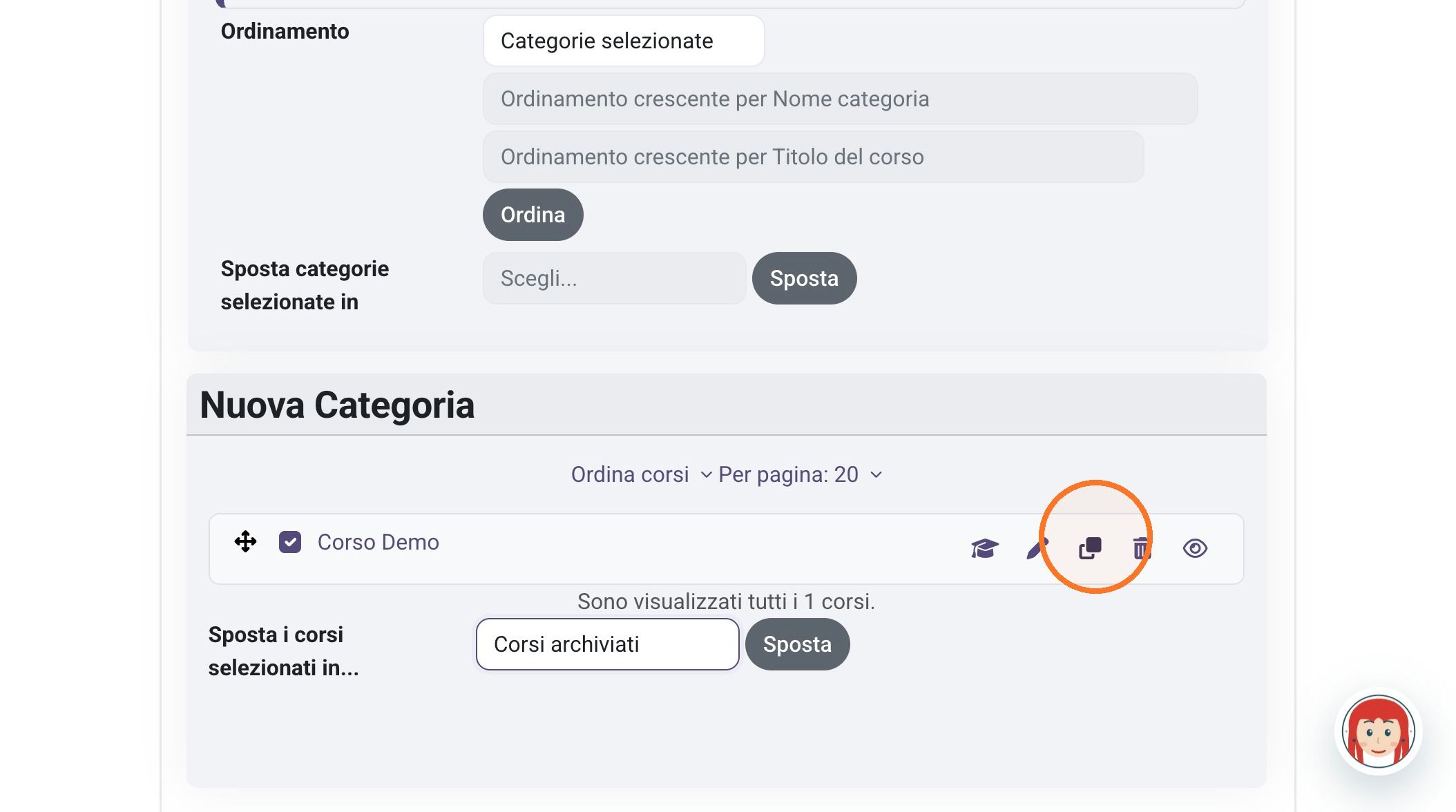Click the Nuova Categoria heading

pyautogui.click(x=337, y=405)
